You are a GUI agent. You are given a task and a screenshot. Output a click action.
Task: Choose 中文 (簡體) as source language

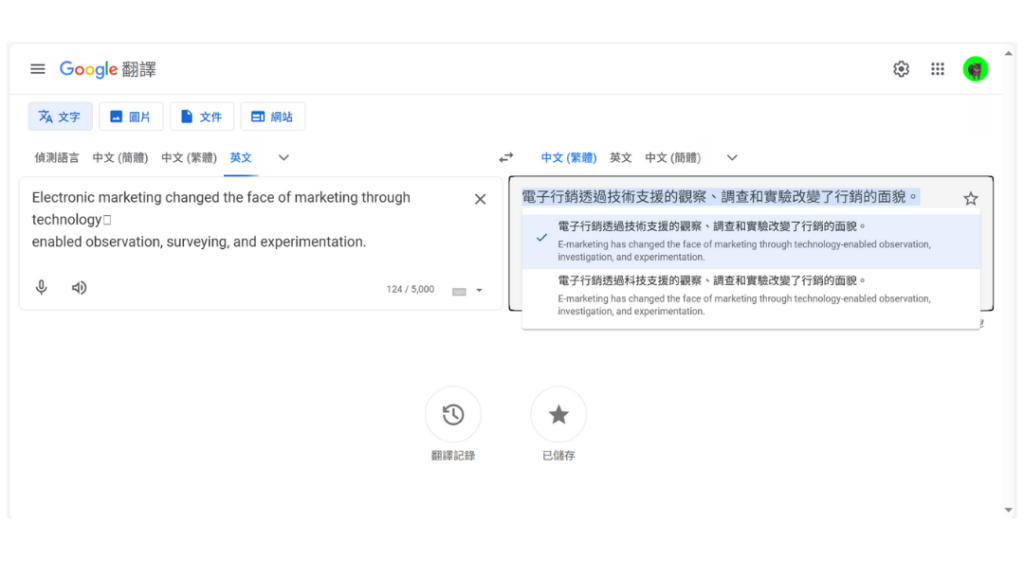click(120, 158)
